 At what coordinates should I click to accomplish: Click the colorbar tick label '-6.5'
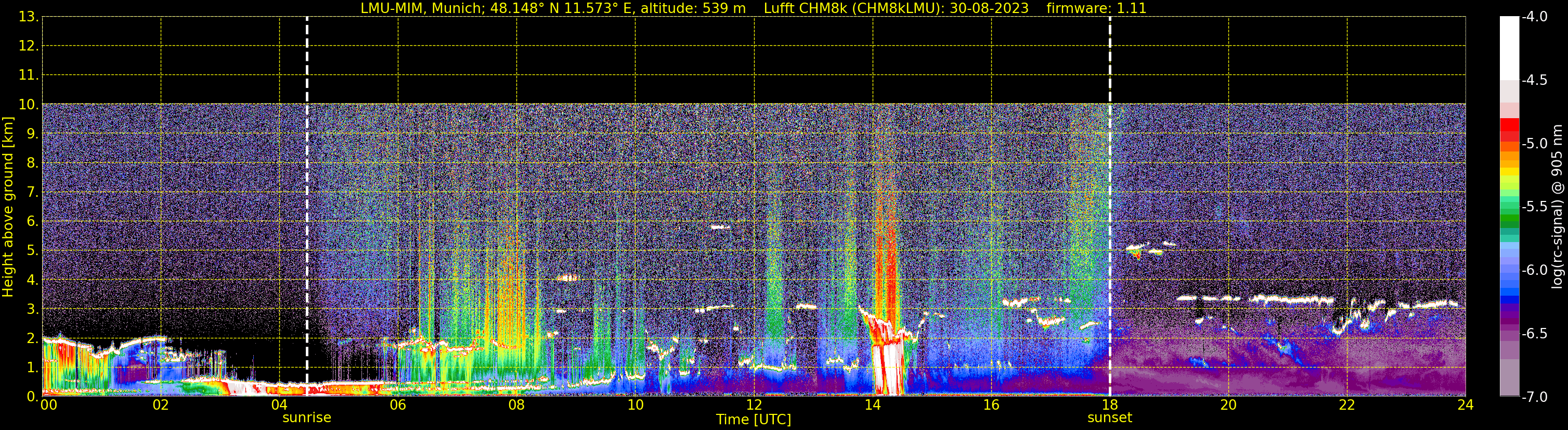[1534, 334]
